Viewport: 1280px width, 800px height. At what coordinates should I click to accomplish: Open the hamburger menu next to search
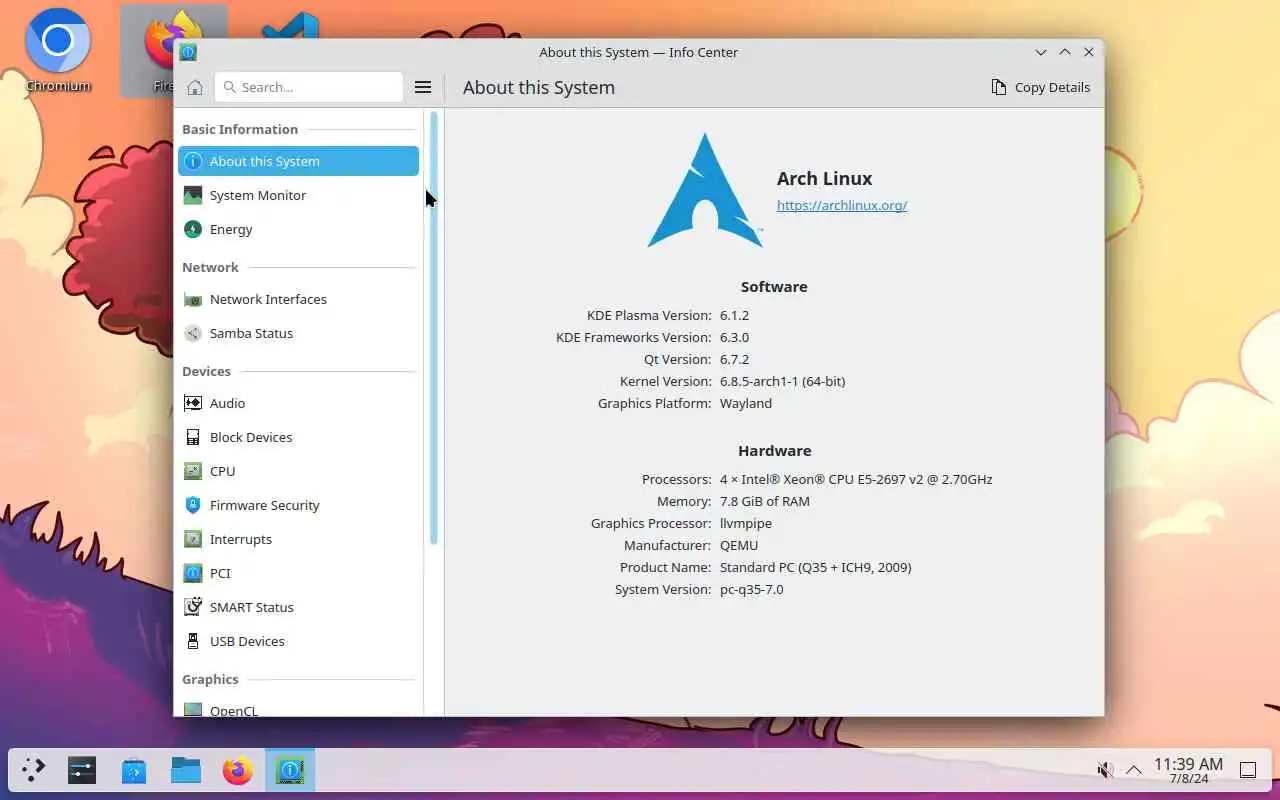(423, 87)
